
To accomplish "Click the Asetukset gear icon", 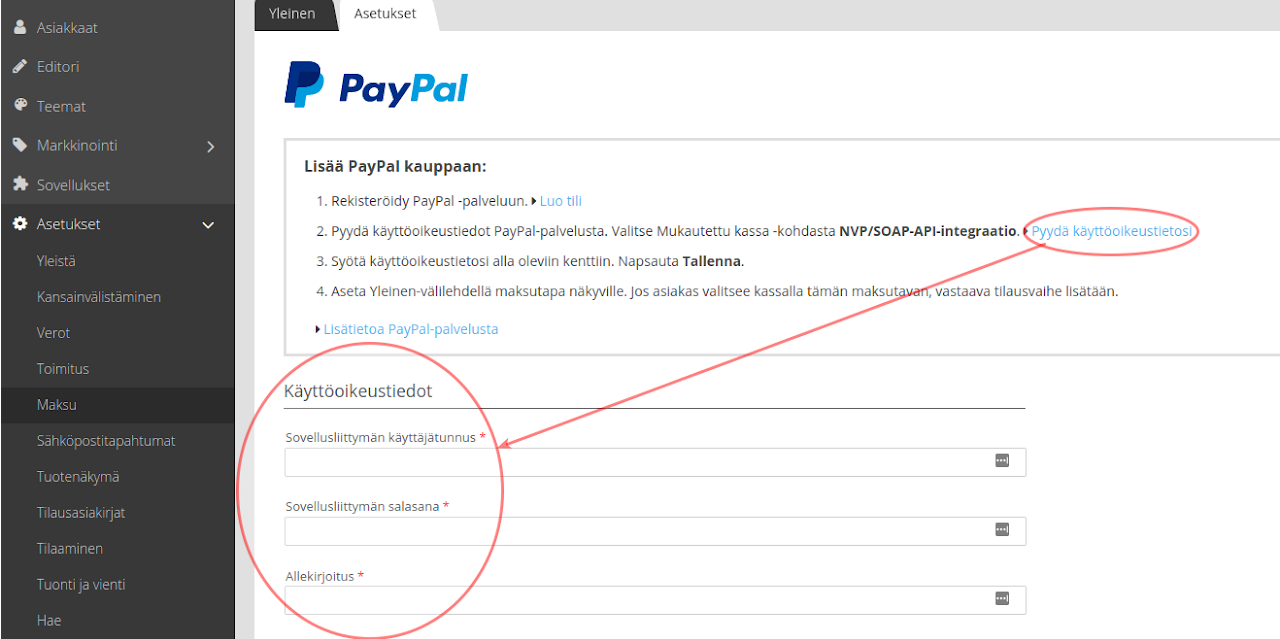I will click(x=19, y=224).
